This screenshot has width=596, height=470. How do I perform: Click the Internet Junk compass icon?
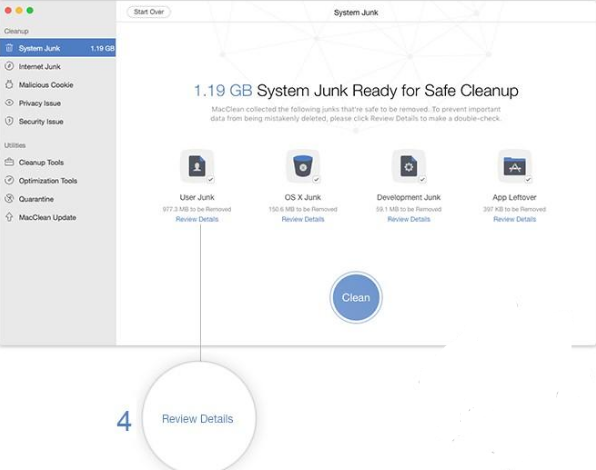click(x=9, y=66)
